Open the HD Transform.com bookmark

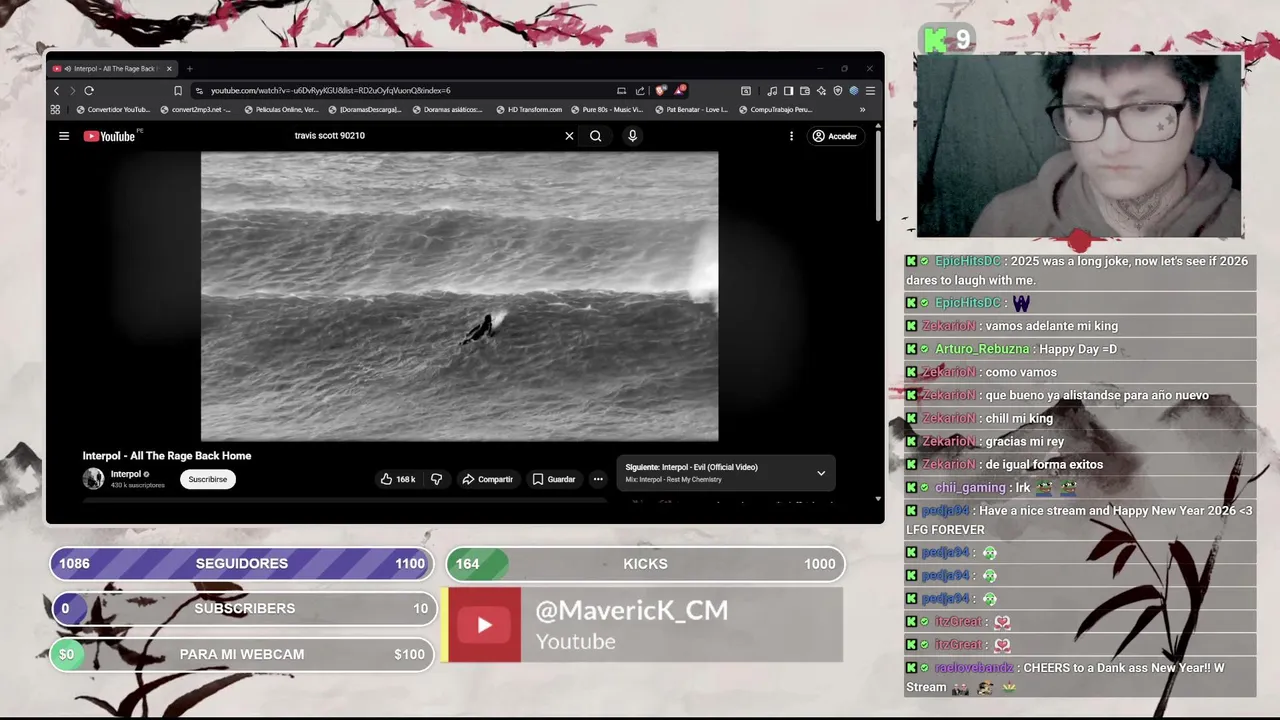[x=530, y=110]
